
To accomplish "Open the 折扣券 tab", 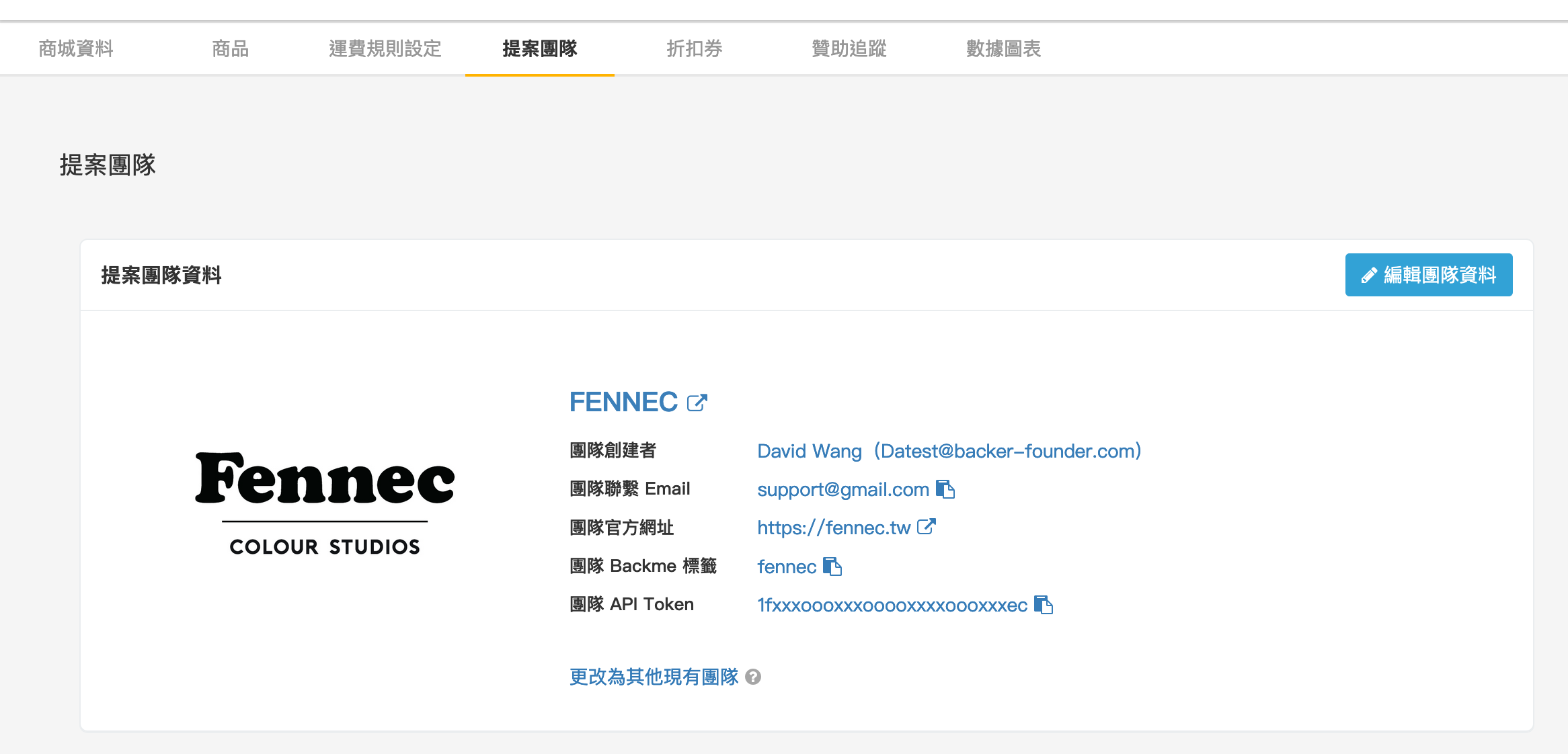I will pos(695,48).
